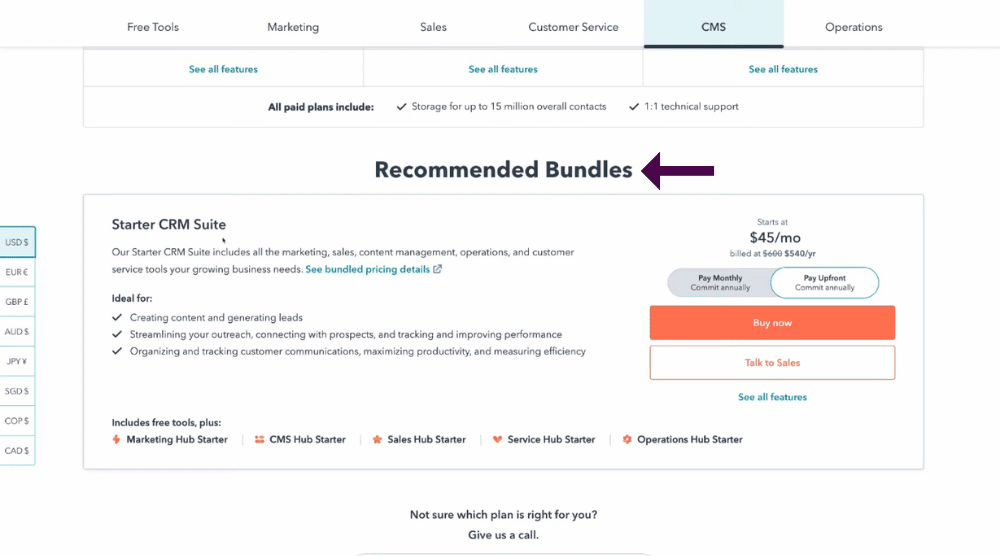Switch currency to JPY ¥

[x=17, y=362]
